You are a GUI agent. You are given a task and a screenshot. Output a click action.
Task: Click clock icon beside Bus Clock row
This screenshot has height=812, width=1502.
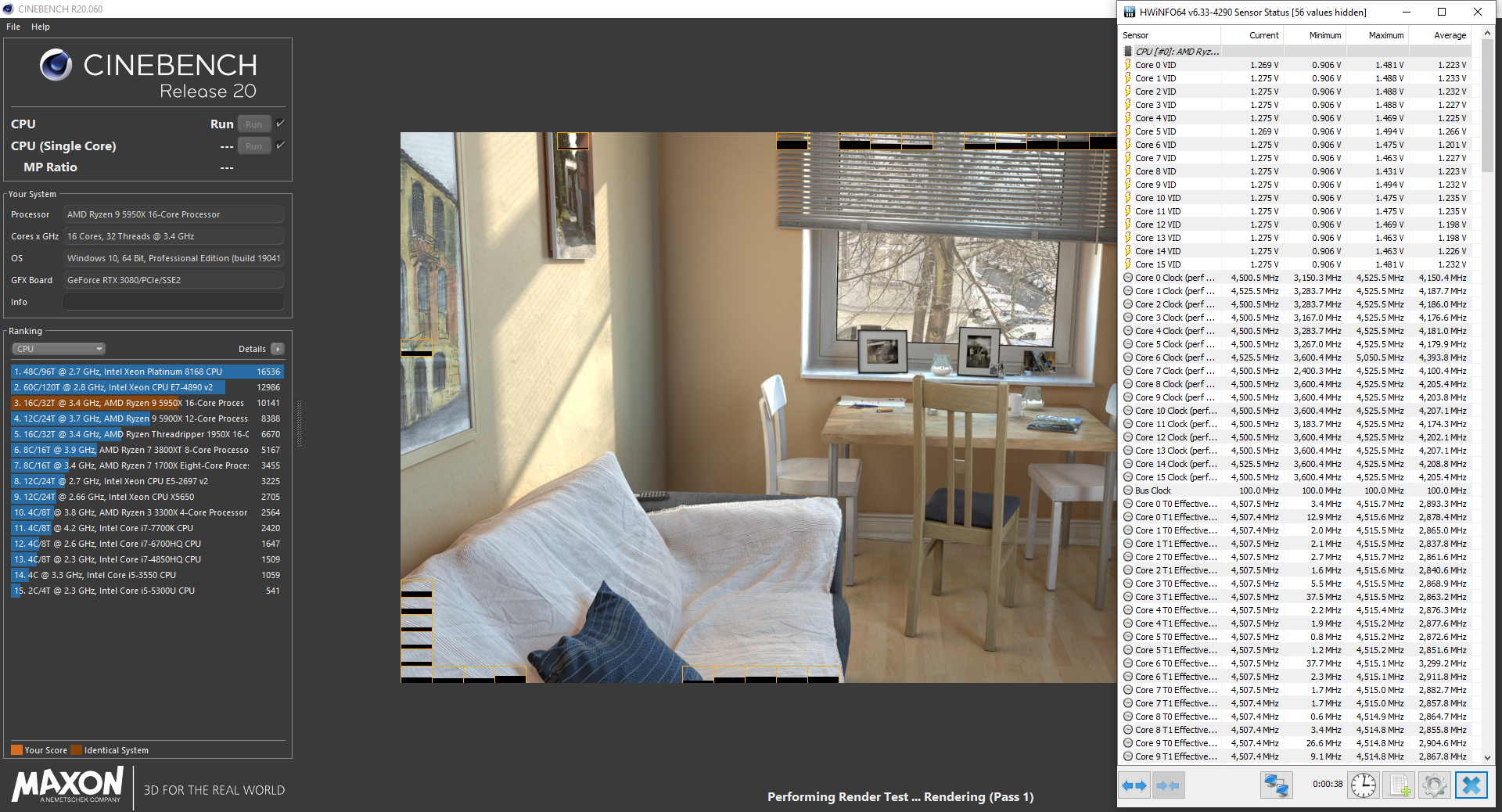pyautogui.click(x=1128, y=490)
